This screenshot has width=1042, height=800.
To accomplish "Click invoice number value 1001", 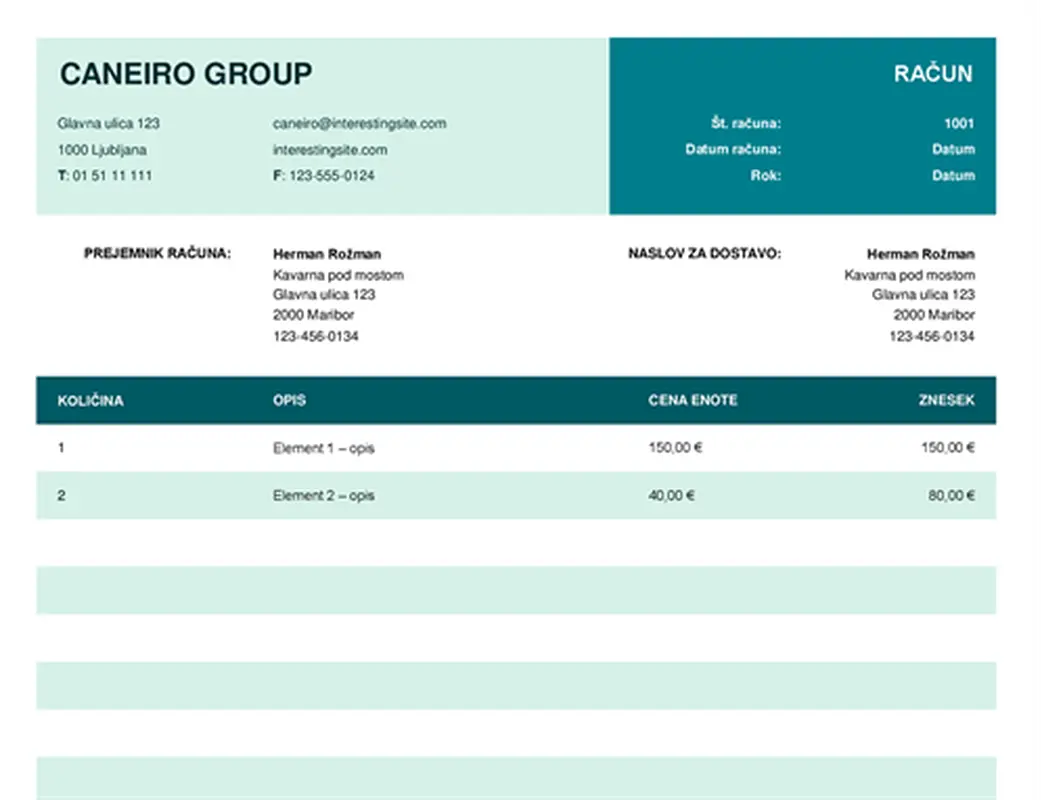I will click(958, 124).
